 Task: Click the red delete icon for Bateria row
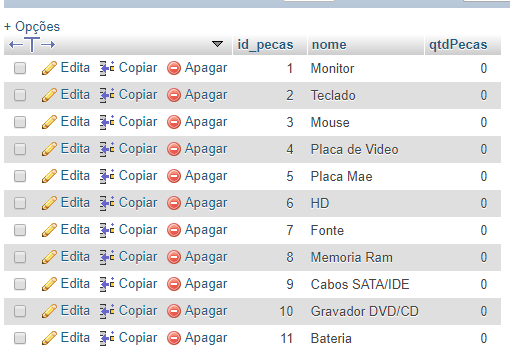tap(174, 338)
